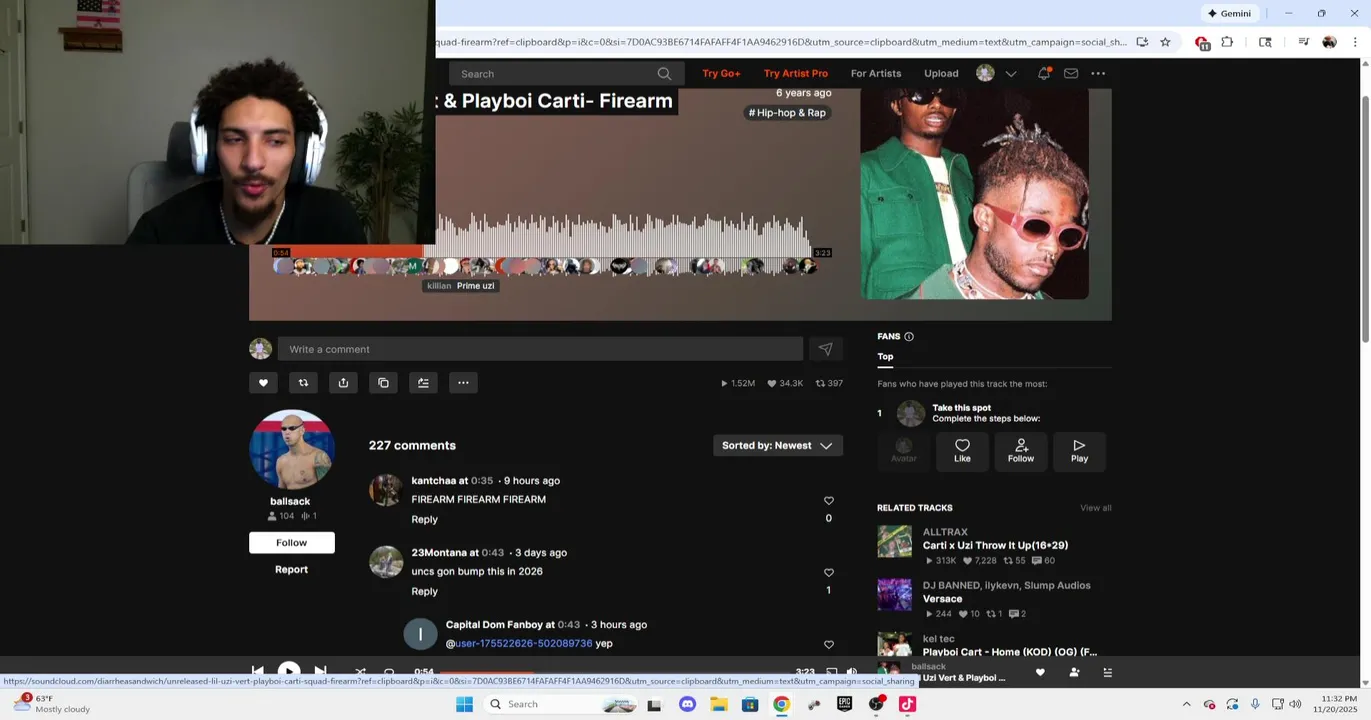The image size is (1371, 720).
Task: Toggle Follow for user ballsack
Action: pos(292,542)
